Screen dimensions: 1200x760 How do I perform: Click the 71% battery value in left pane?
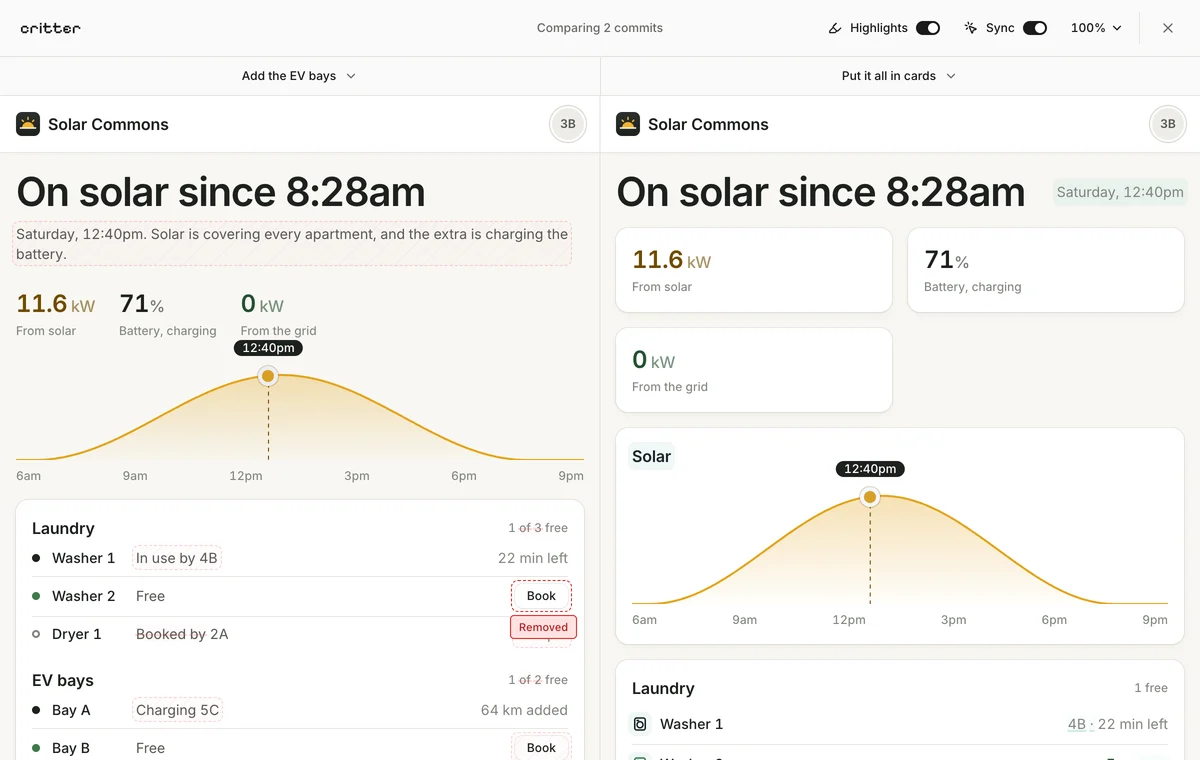point(141,304)
